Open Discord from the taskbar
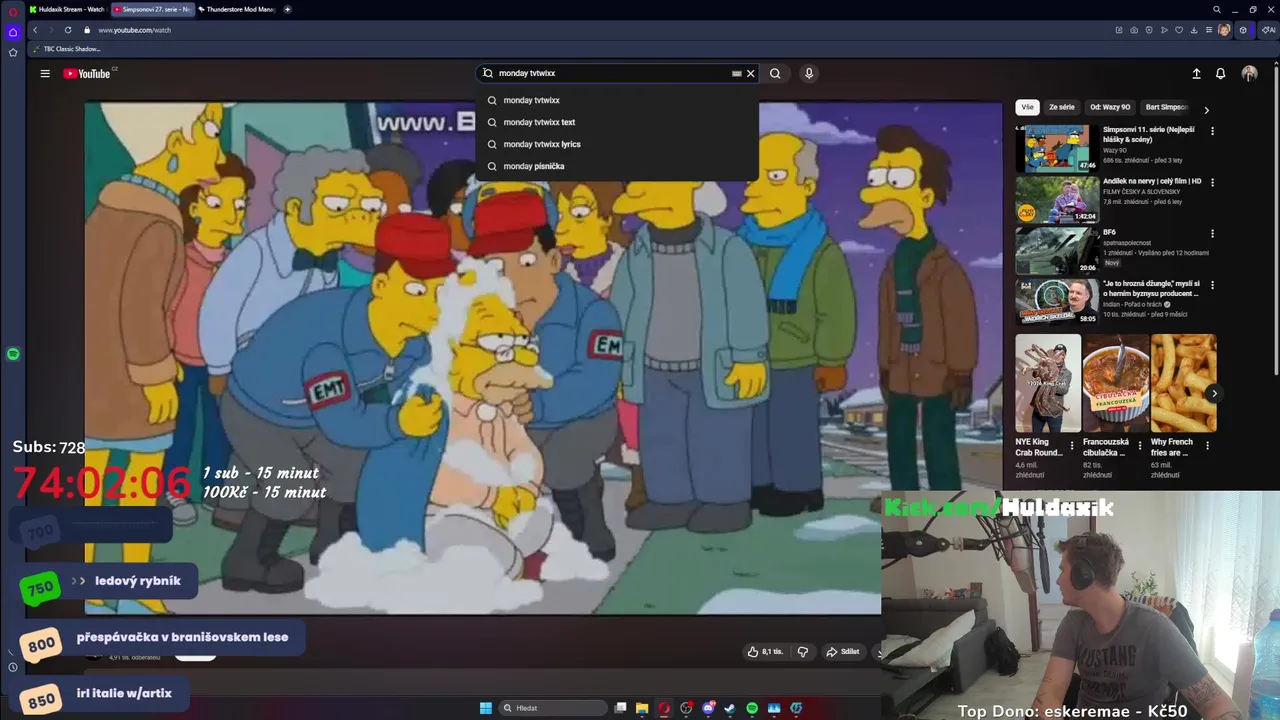This screenshot has width=1280, height=720. click(708, 708)
